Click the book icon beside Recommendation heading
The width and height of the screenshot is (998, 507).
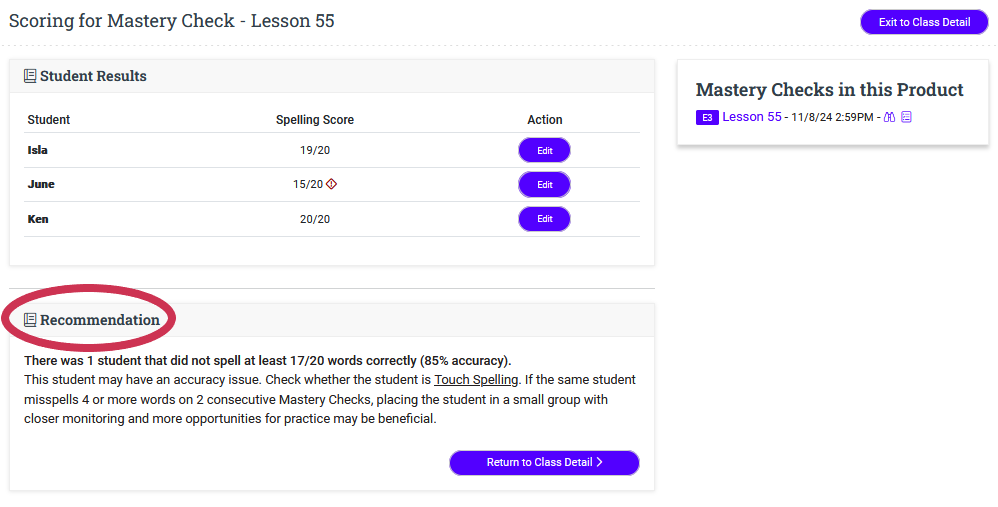[30, 320]
